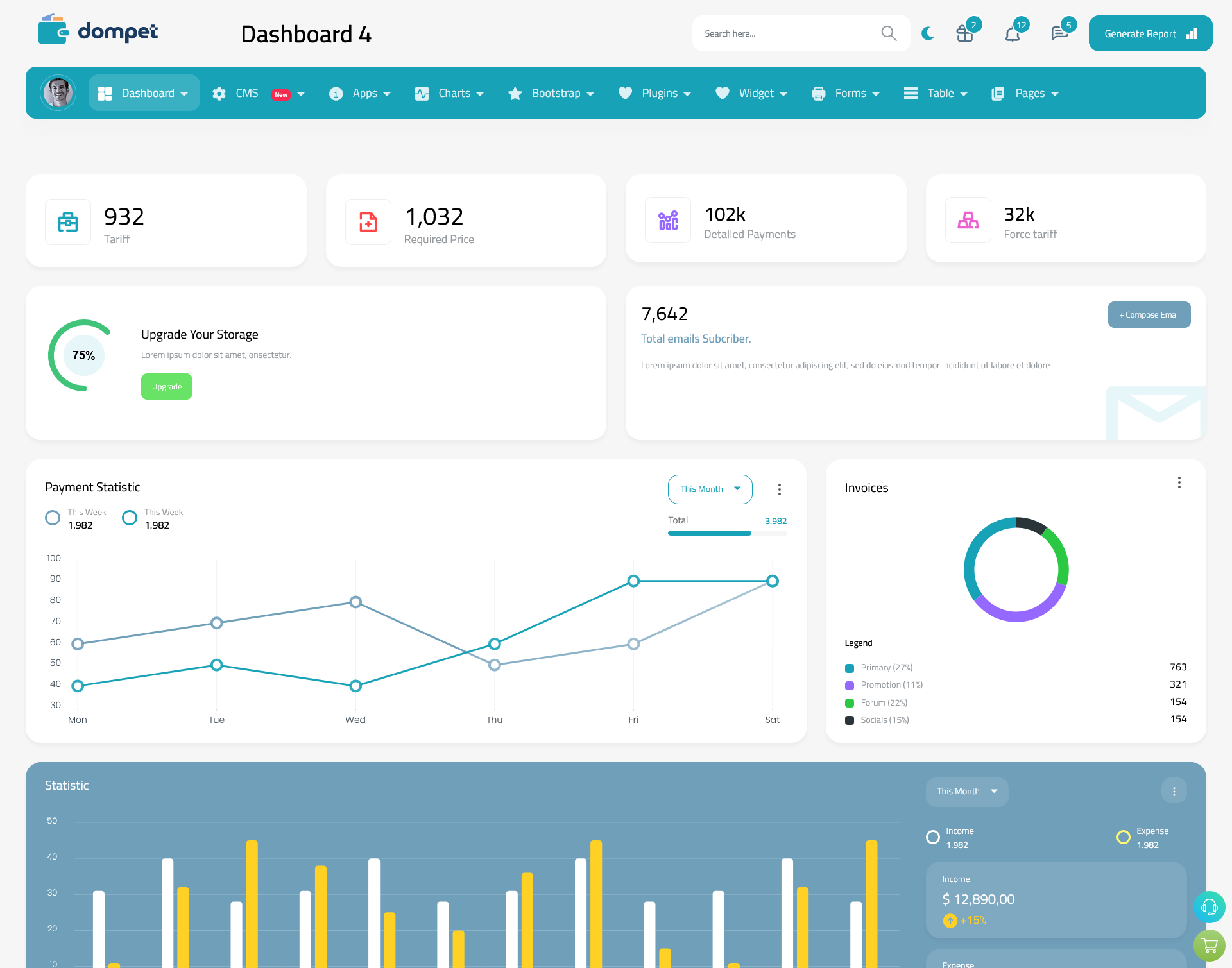Expand the This Month Statistic dropdown
This screenshot has width=1232, height=968.
click(x=967, y=790)
